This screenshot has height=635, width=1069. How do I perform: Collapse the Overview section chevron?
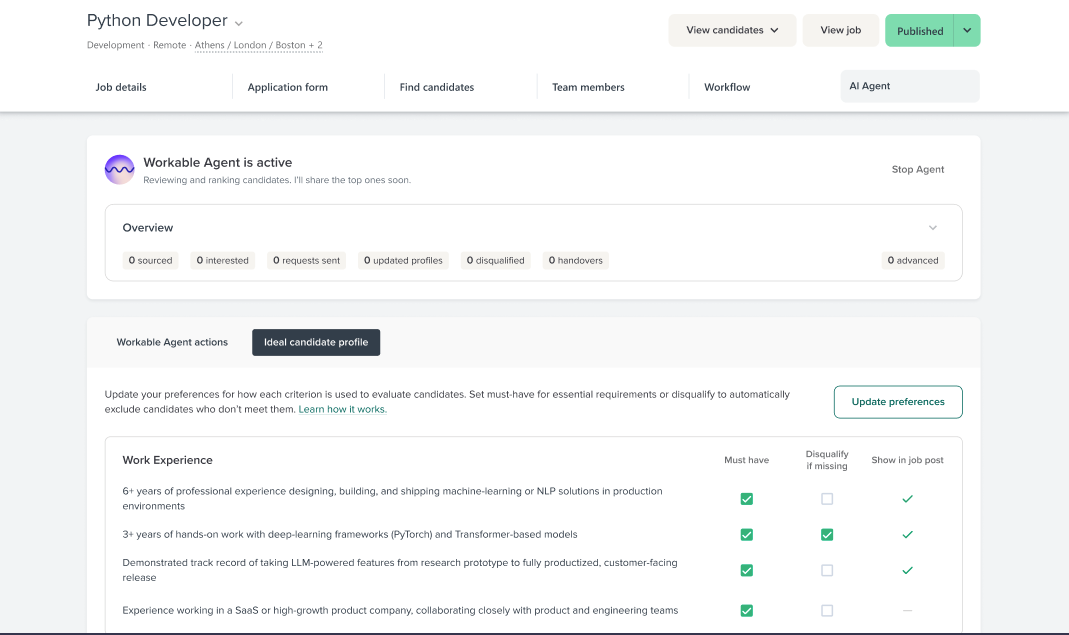pos(932,228)
